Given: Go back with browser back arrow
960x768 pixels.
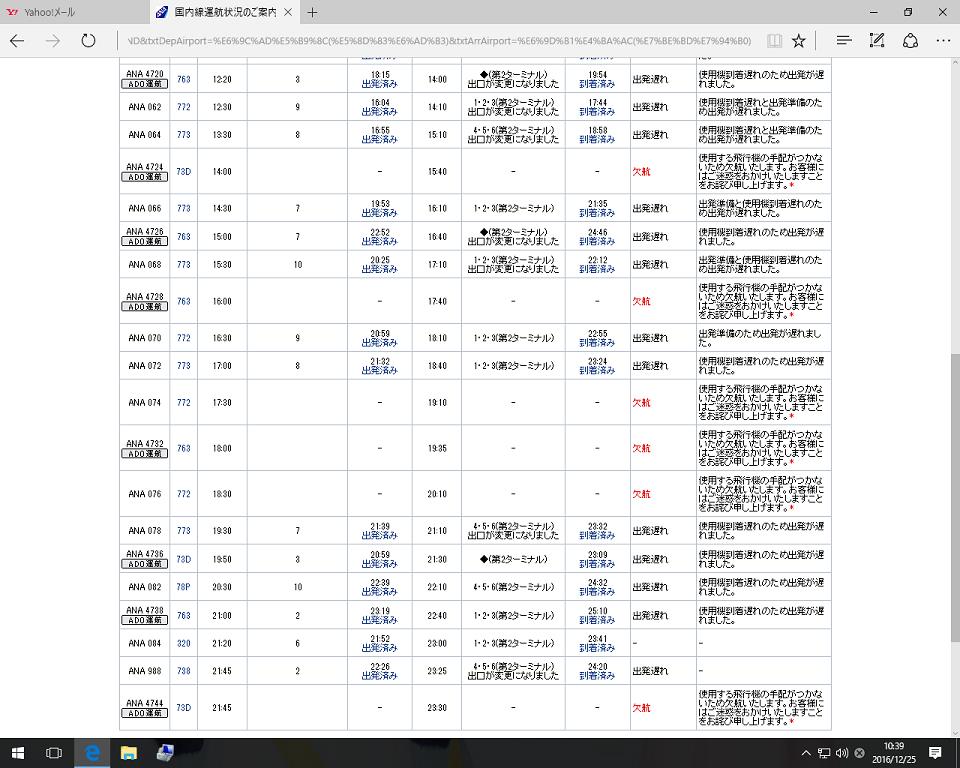Looking at the screenshot, I should [x=17, y=41].
